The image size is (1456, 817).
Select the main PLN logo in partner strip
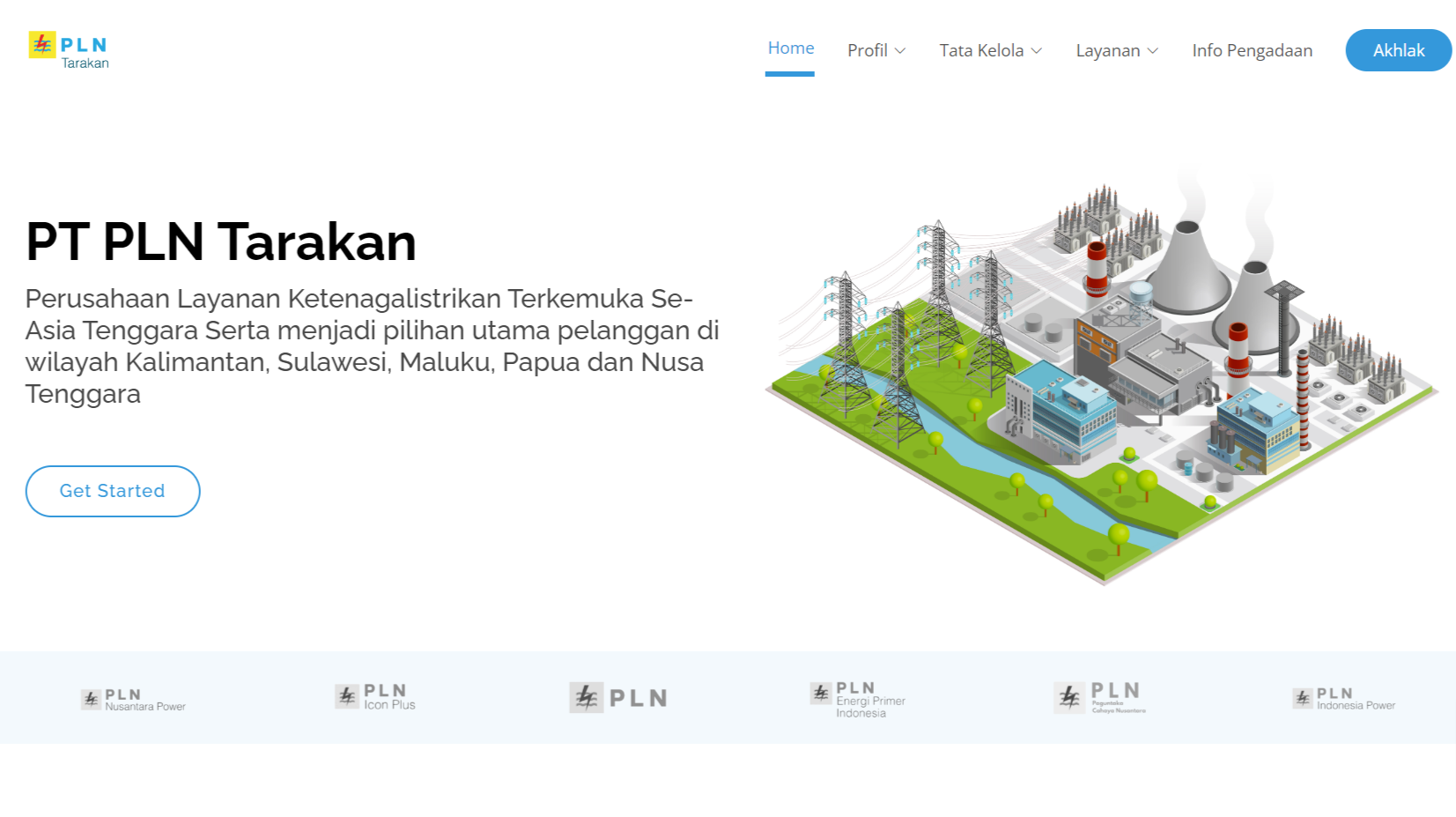[x=617, y=698]
